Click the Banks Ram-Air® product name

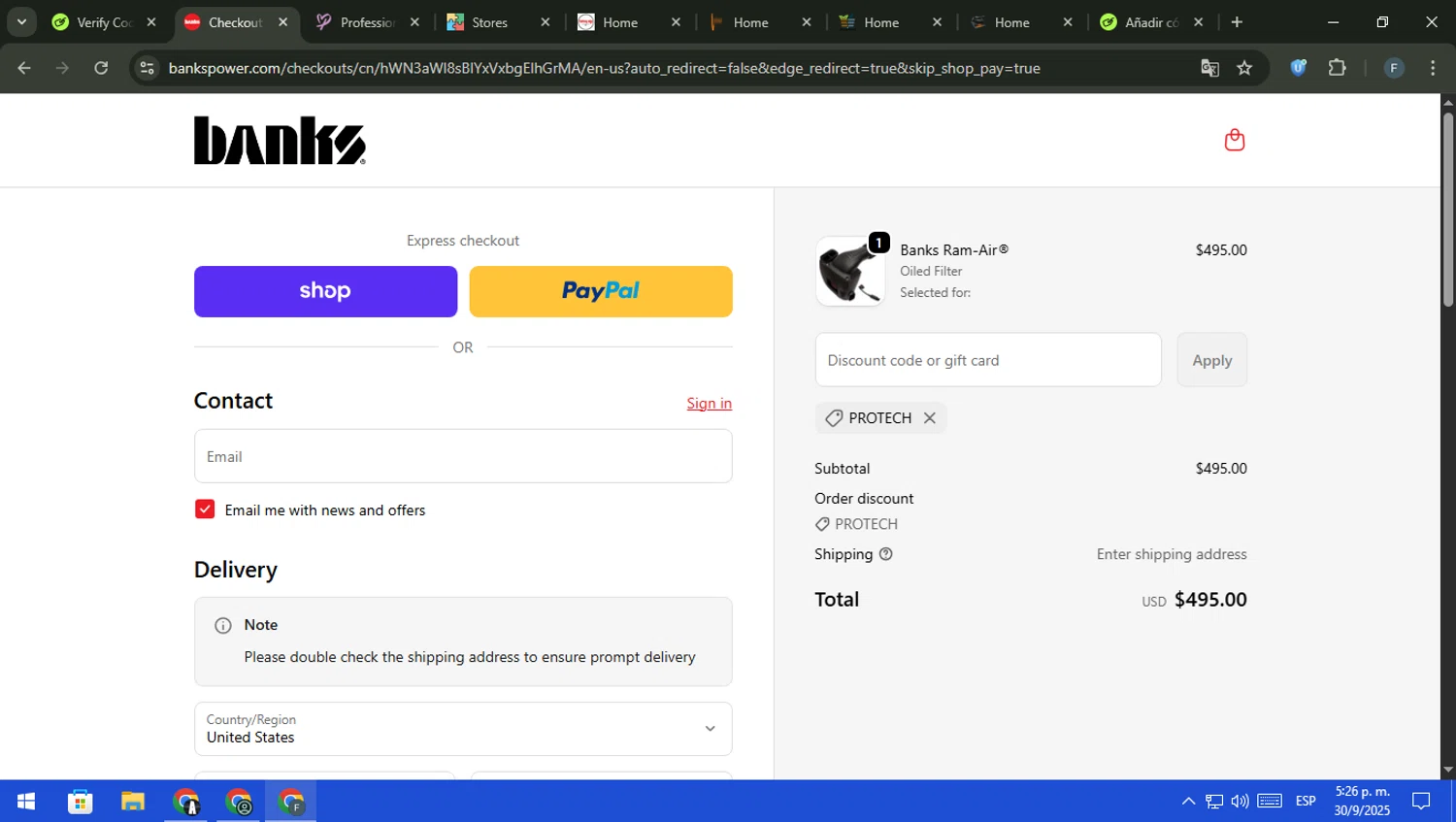(954, 249)
